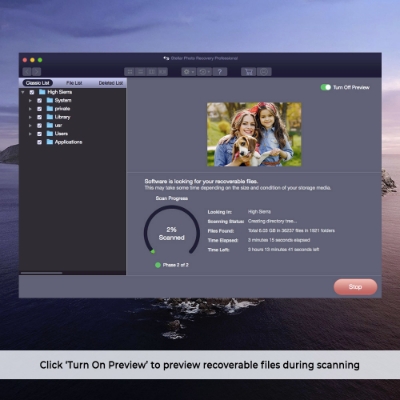400x400 pixels.
Task: Open the settings gear menu
Action: [x=188, y=72]
